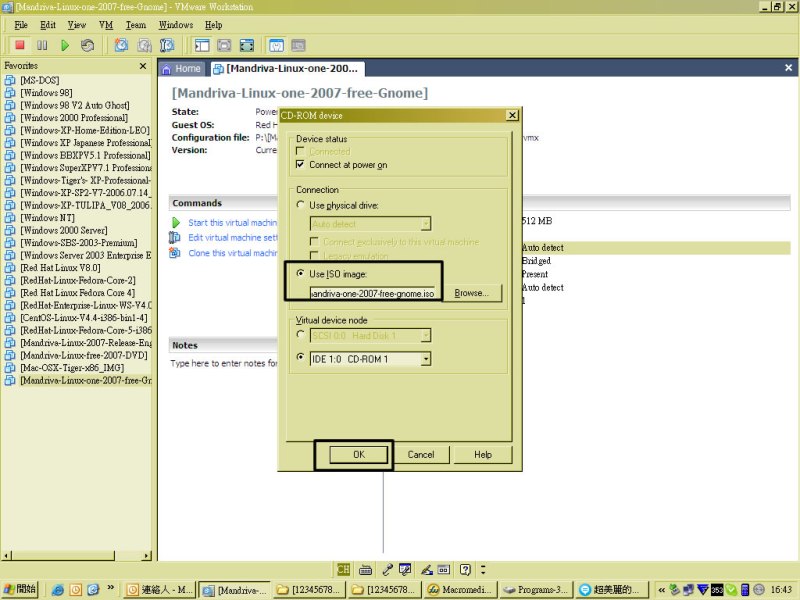Open the IDE 1:0 CD-ROM 1 dropdown
Viewport: 800px width, 600px height.
click(426, 359)
